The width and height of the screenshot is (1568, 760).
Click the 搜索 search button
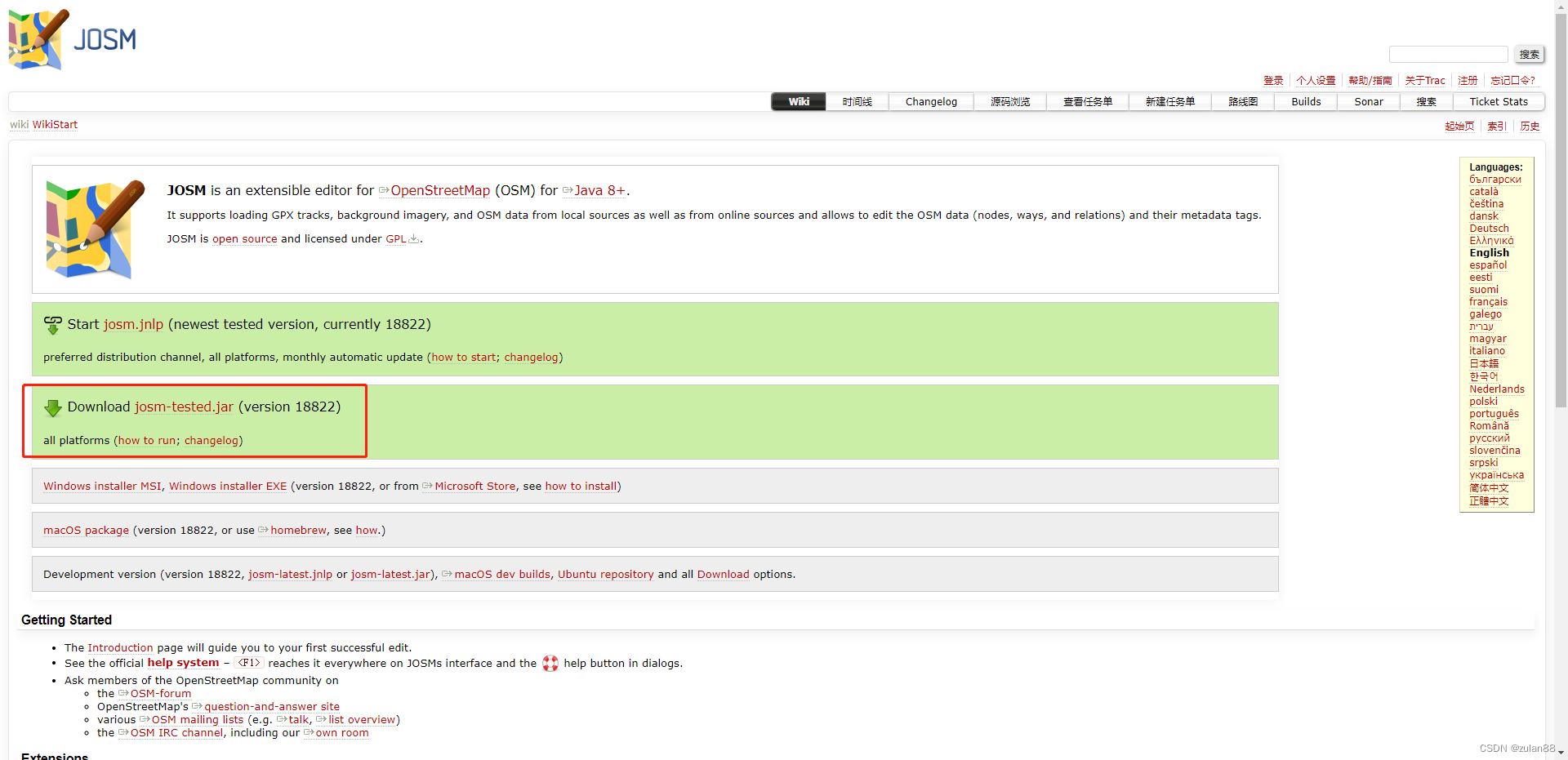coord(1529,54)
